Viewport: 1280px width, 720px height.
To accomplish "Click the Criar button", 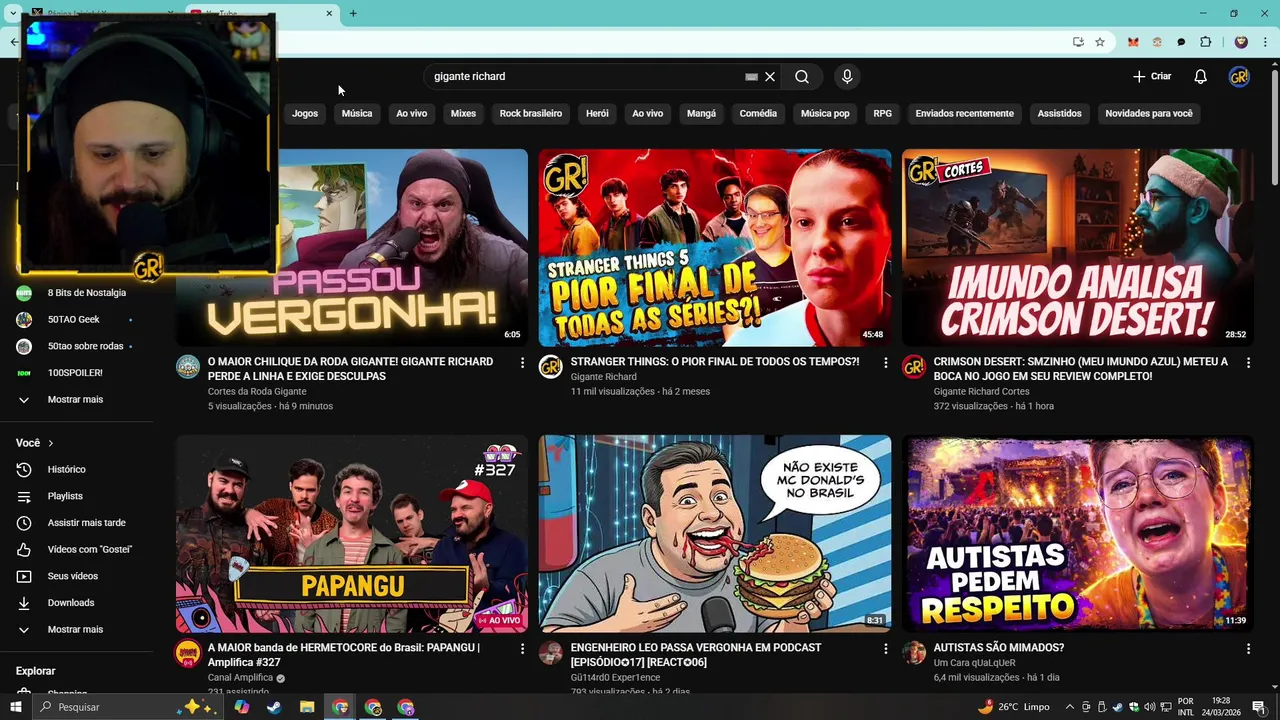I will pyautogui.click(x=1152, y=77).
